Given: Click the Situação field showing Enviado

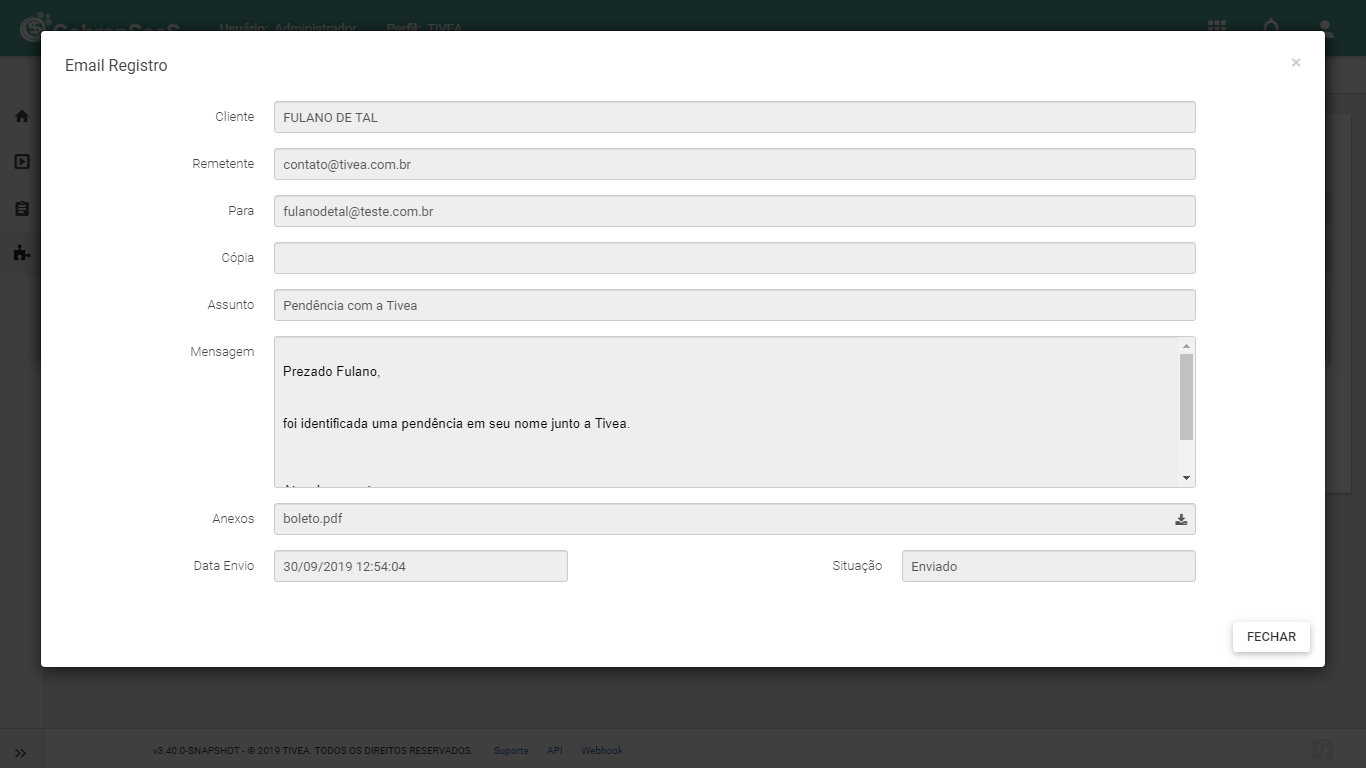Looking at the screenshot, I should tap(1049, 566).
